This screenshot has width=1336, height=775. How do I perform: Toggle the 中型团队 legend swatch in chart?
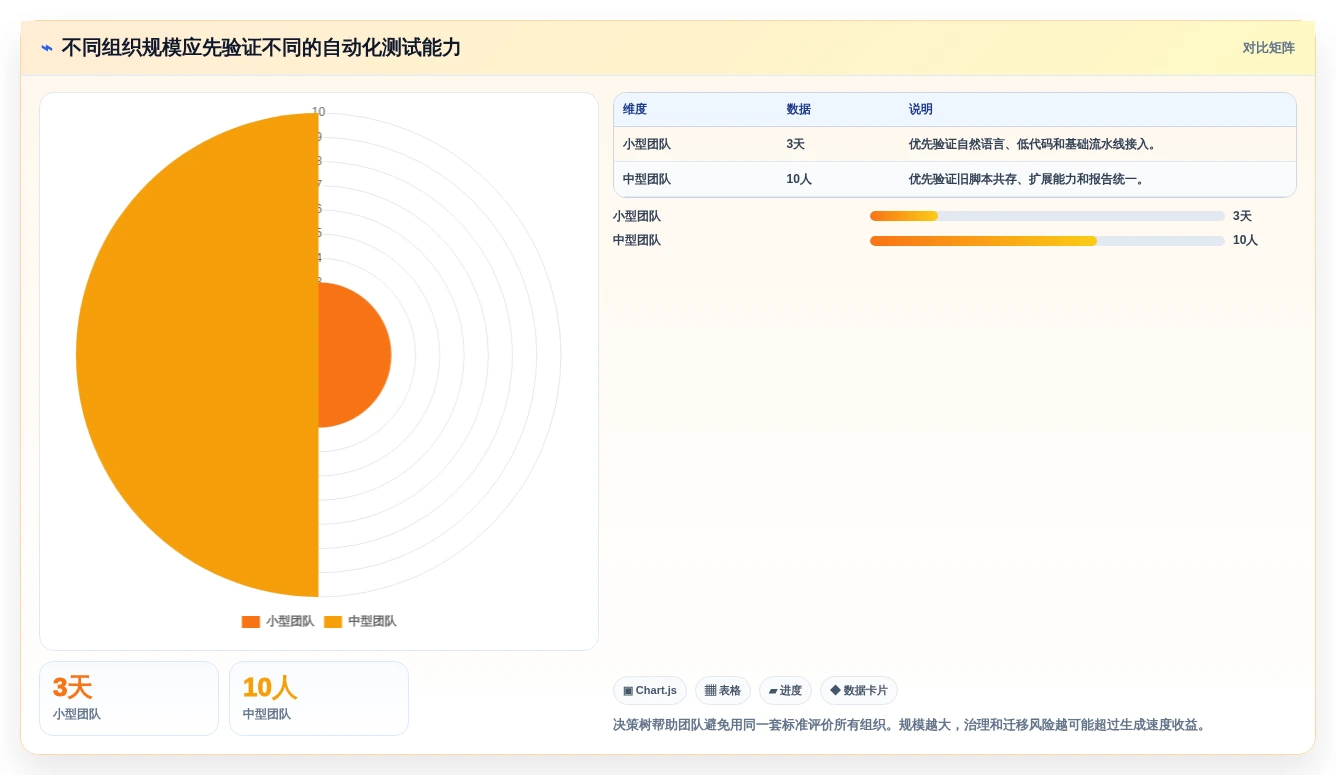[333, 622]
